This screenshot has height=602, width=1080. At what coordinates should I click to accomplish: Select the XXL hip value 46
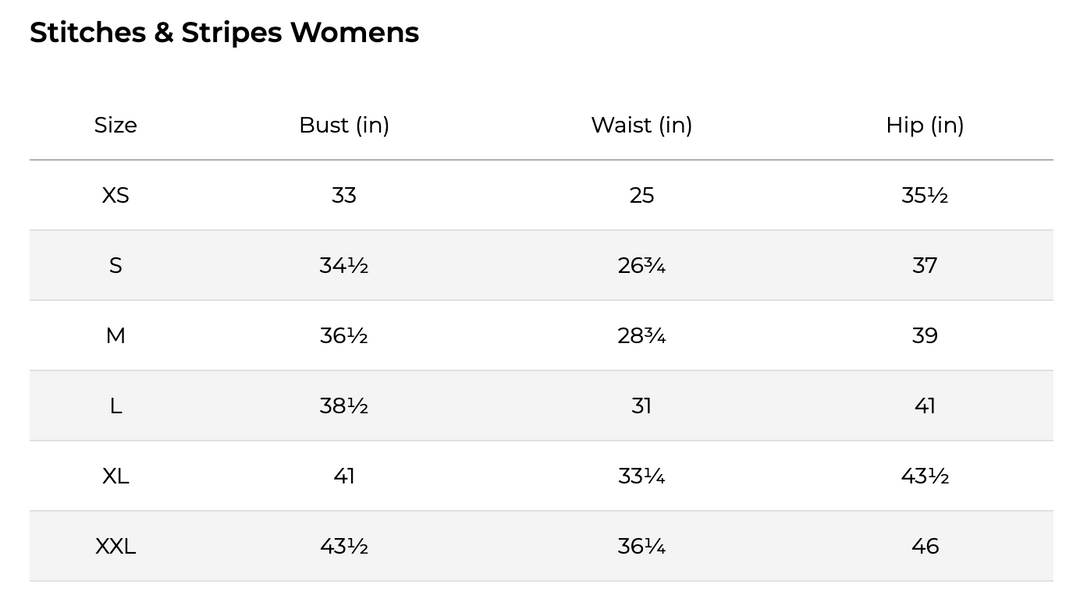pyautogui.click(x=924, y=546)
